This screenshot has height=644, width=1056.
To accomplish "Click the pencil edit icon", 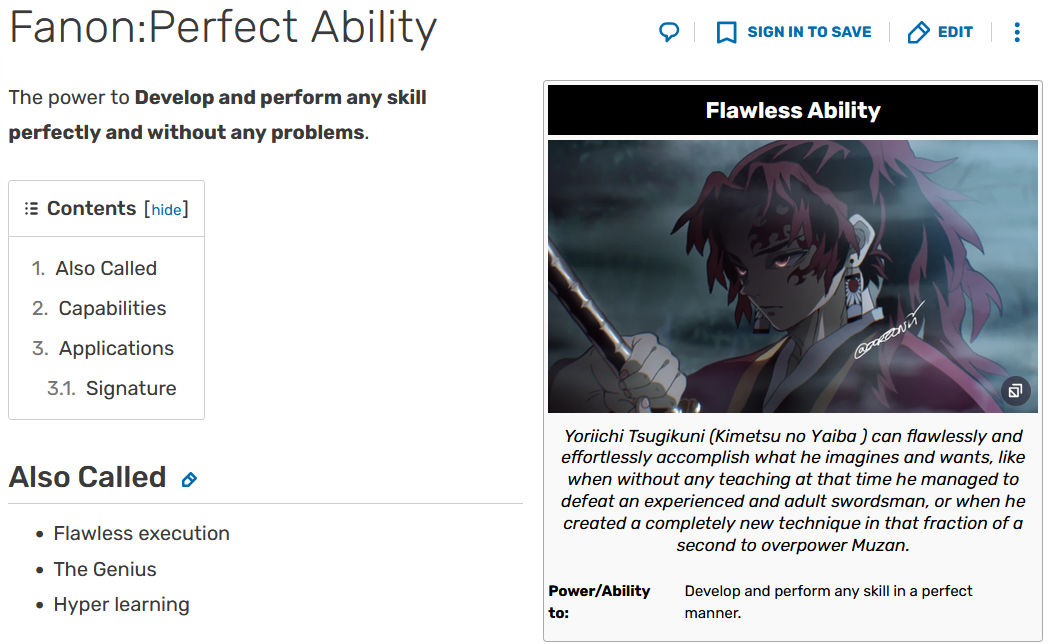I will [x=919, y=32].
